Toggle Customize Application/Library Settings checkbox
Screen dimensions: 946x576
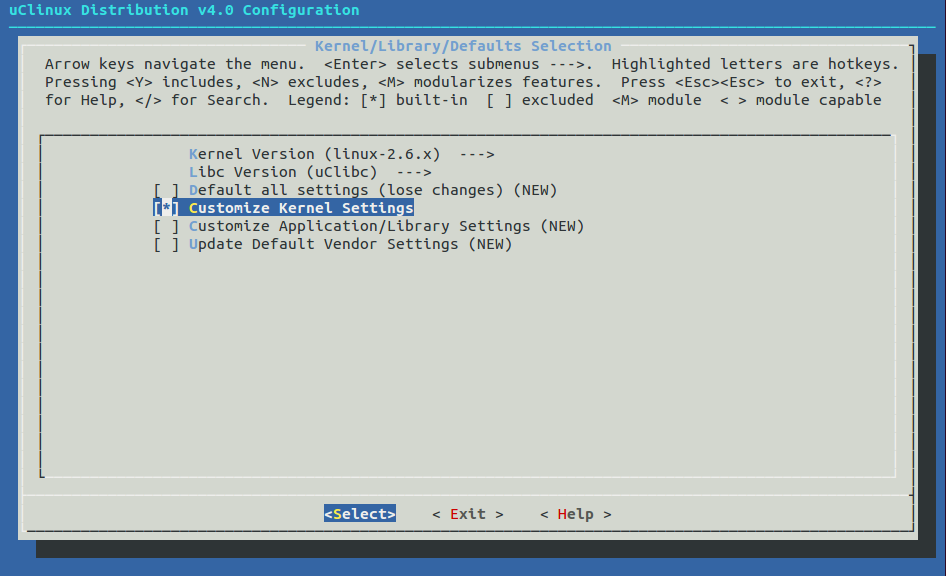pyautogui.click(x=166, y=226)
